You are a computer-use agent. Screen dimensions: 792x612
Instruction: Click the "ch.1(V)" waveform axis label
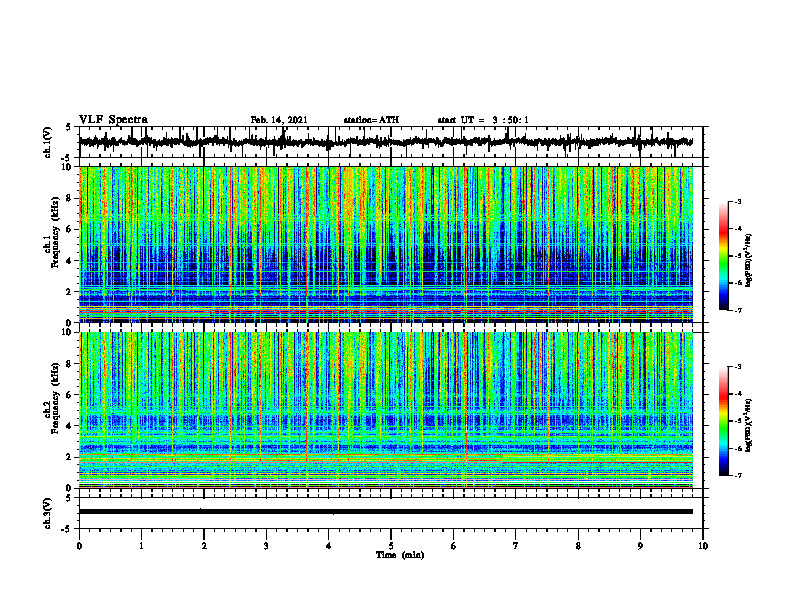(x=48, y=142)
